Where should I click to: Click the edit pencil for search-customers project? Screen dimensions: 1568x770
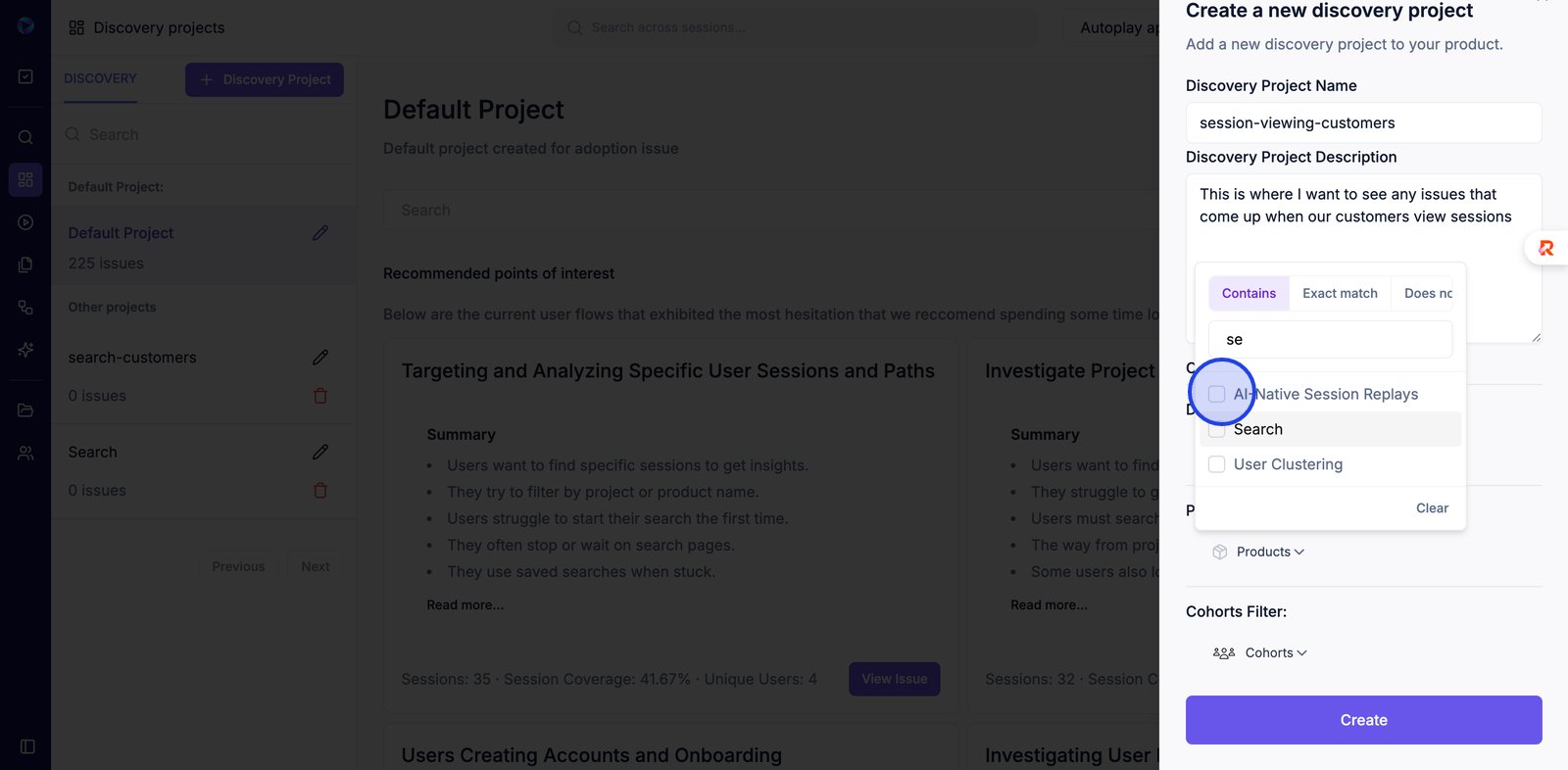[320, 358]
